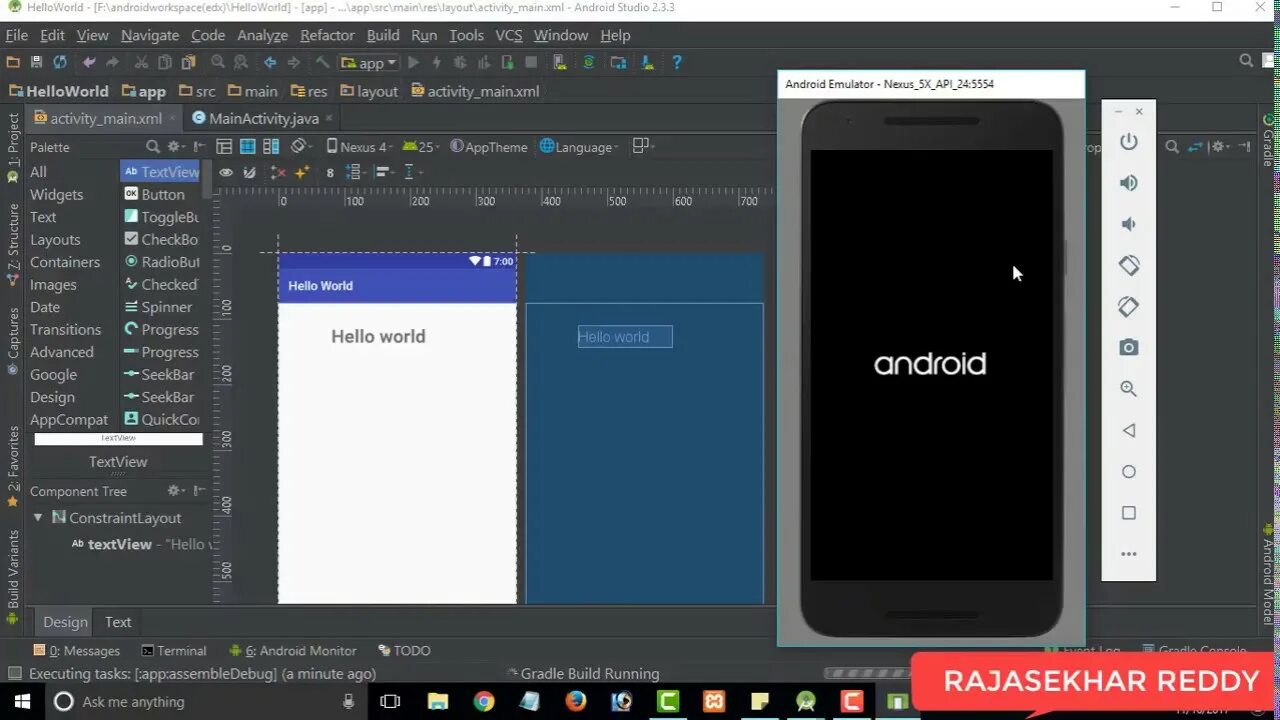The width and height of the screenshot is (1280, 720).
Task: Open layout variants dropdown
Action: [644, 147]
